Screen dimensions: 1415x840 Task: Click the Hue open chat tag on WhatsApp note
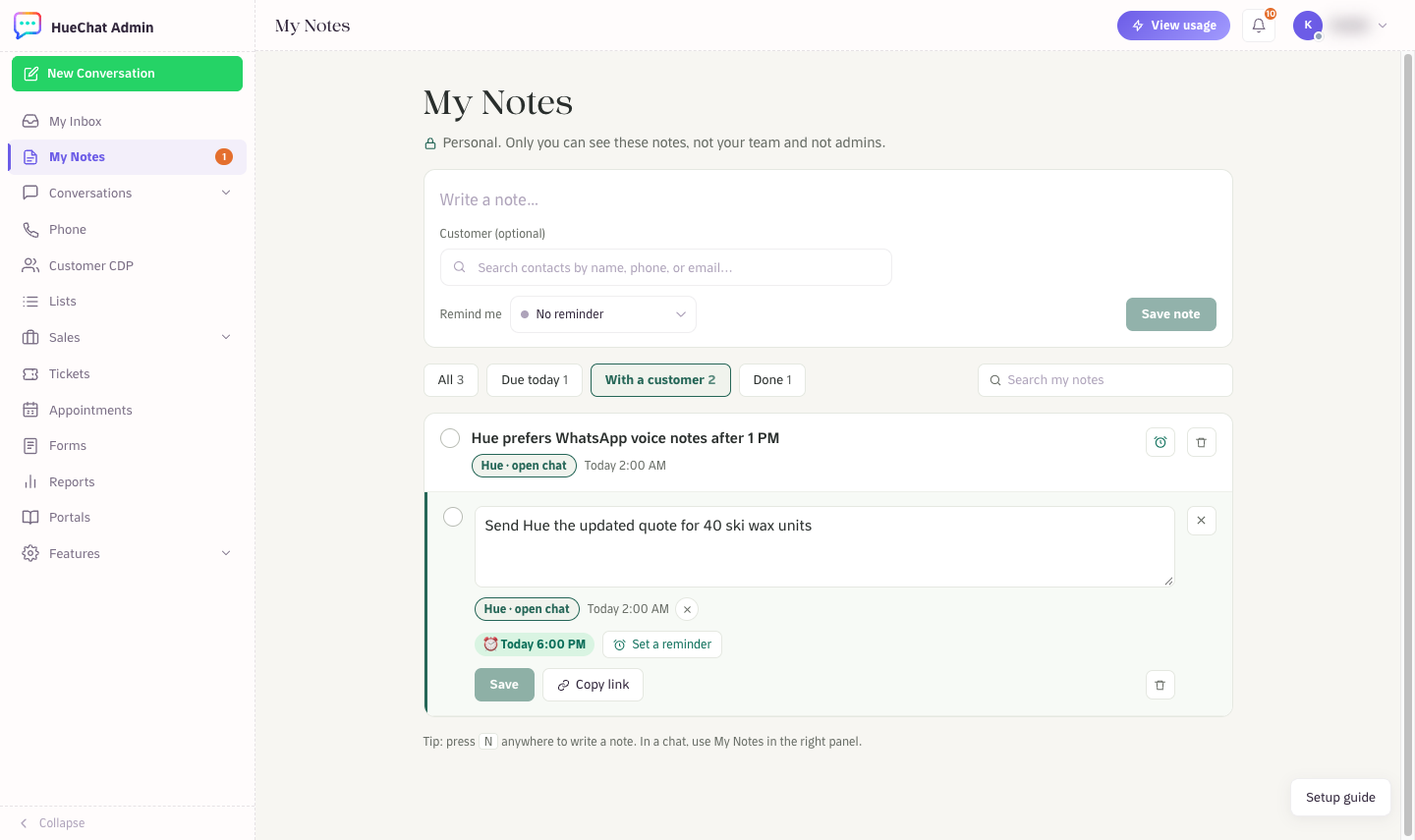tap(524, 466)
